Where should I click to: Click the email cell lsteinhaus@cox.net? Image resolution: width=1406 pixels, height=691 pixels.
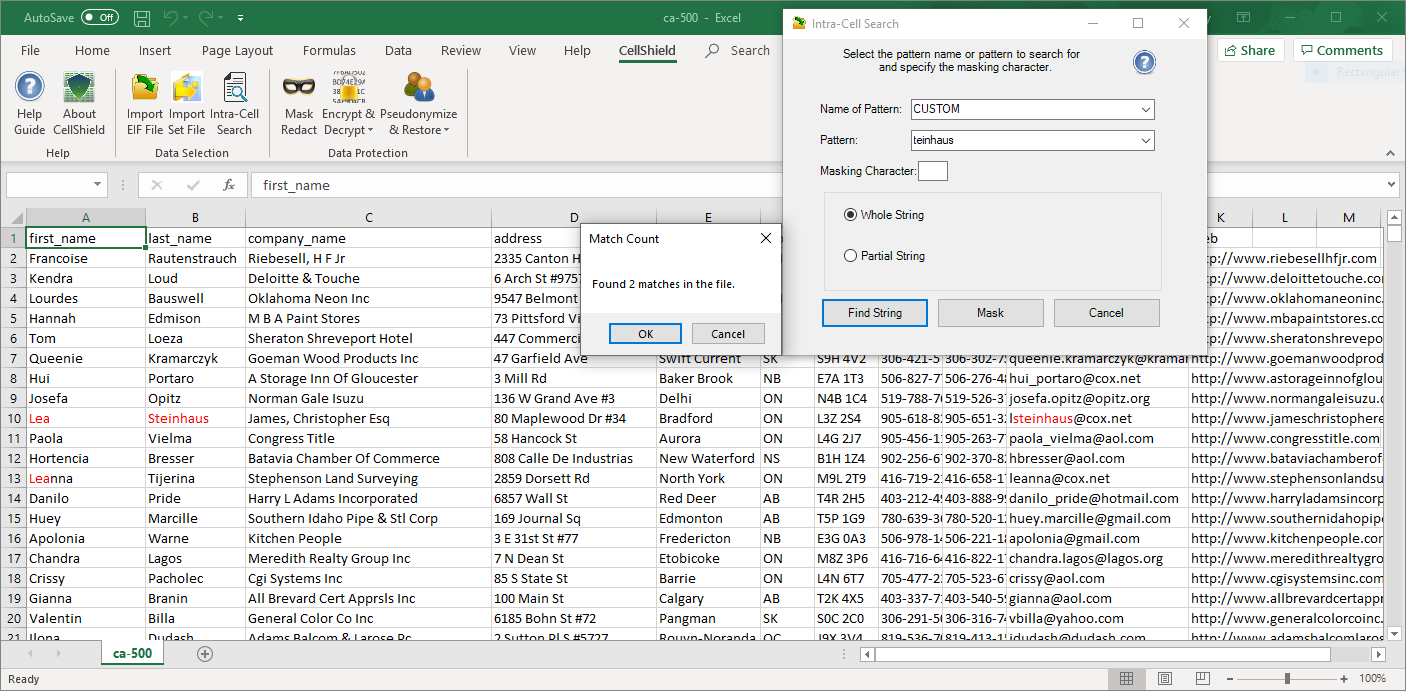[x=1098, y=419]
